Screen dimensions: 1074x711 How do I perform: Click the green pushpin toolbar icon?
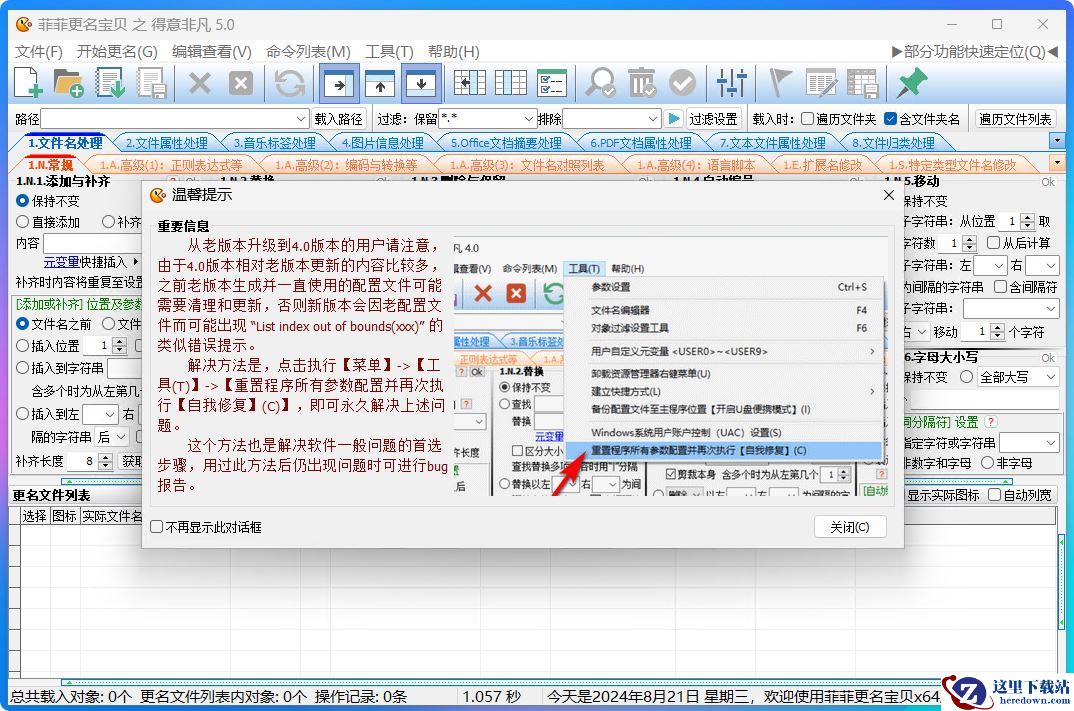point(910,84)
